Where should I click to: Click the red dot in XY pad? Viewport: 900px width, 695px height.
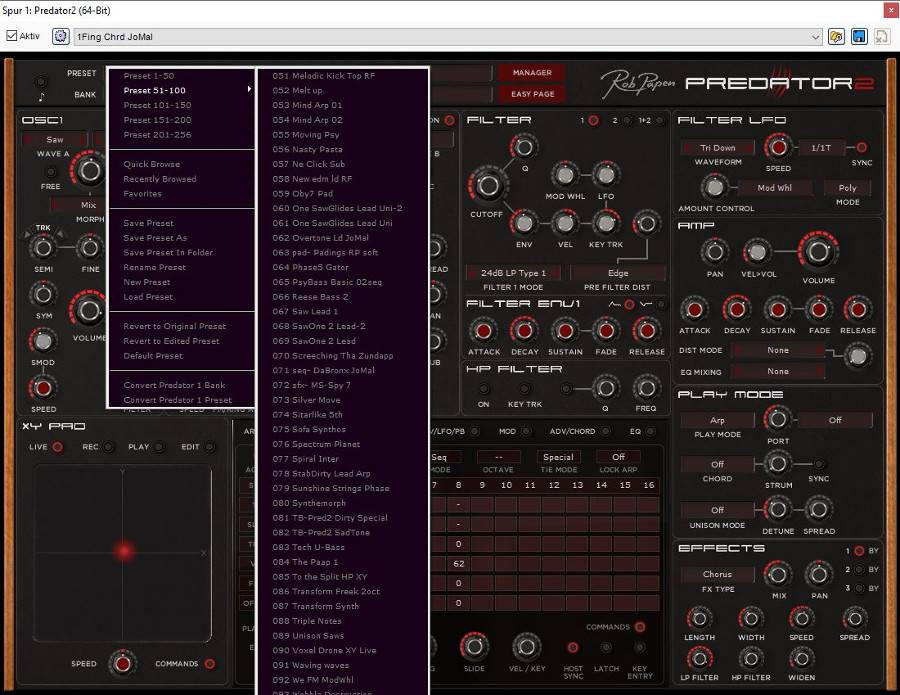[124, 551]
